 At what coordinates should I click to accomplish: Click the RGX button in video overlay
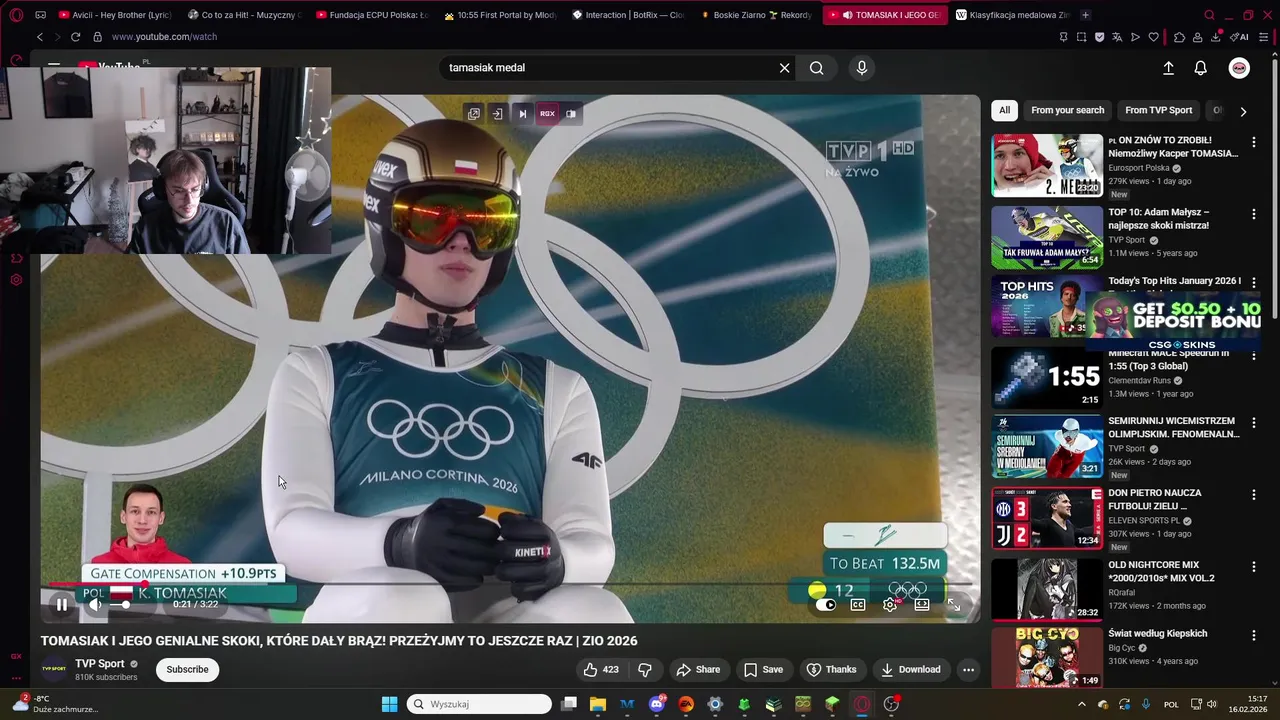pyautogui.click(x=547, y=114)
